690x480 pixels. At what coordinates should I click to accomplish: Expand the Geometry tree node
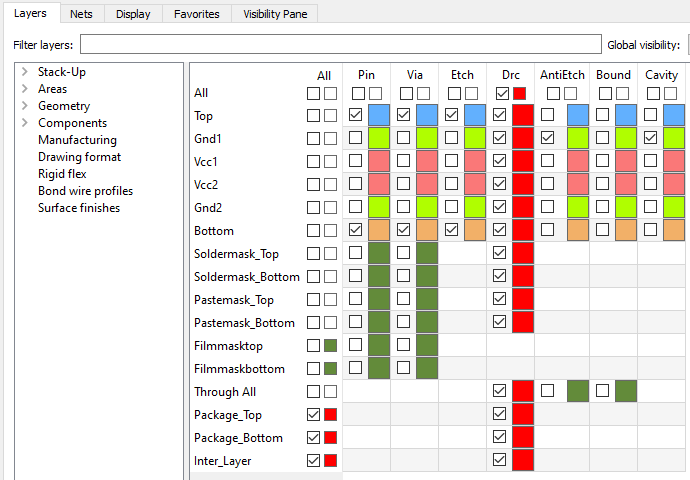point(25,106)
